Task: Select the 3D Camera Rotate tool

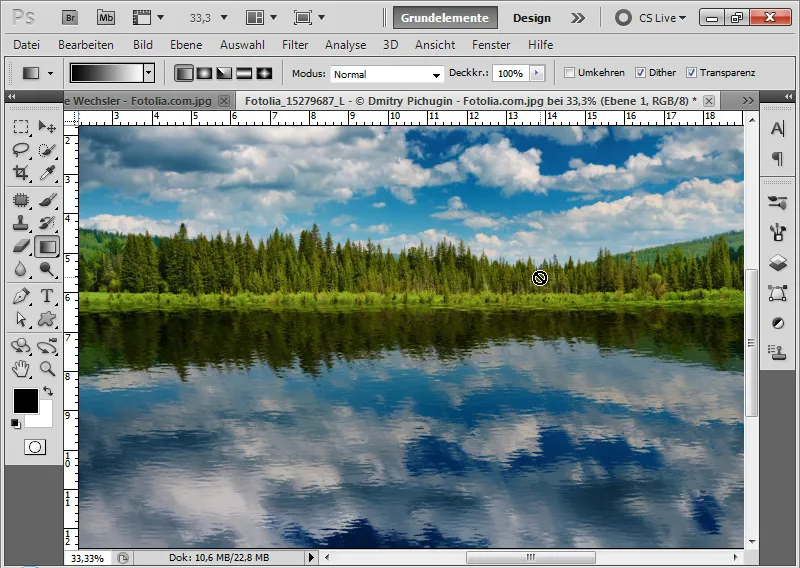Action: coord(47,346)
